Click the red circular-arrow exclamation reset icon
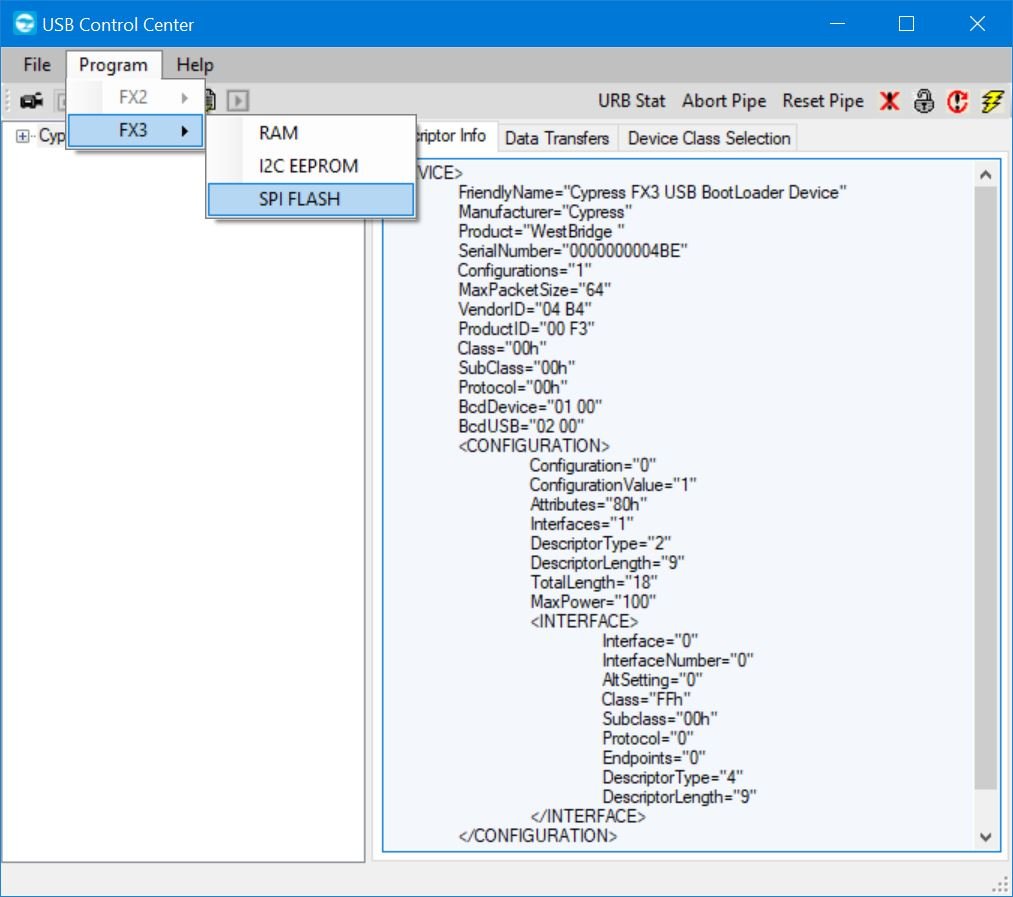The width and height of the screenshot is (1013, 897). 957,101
